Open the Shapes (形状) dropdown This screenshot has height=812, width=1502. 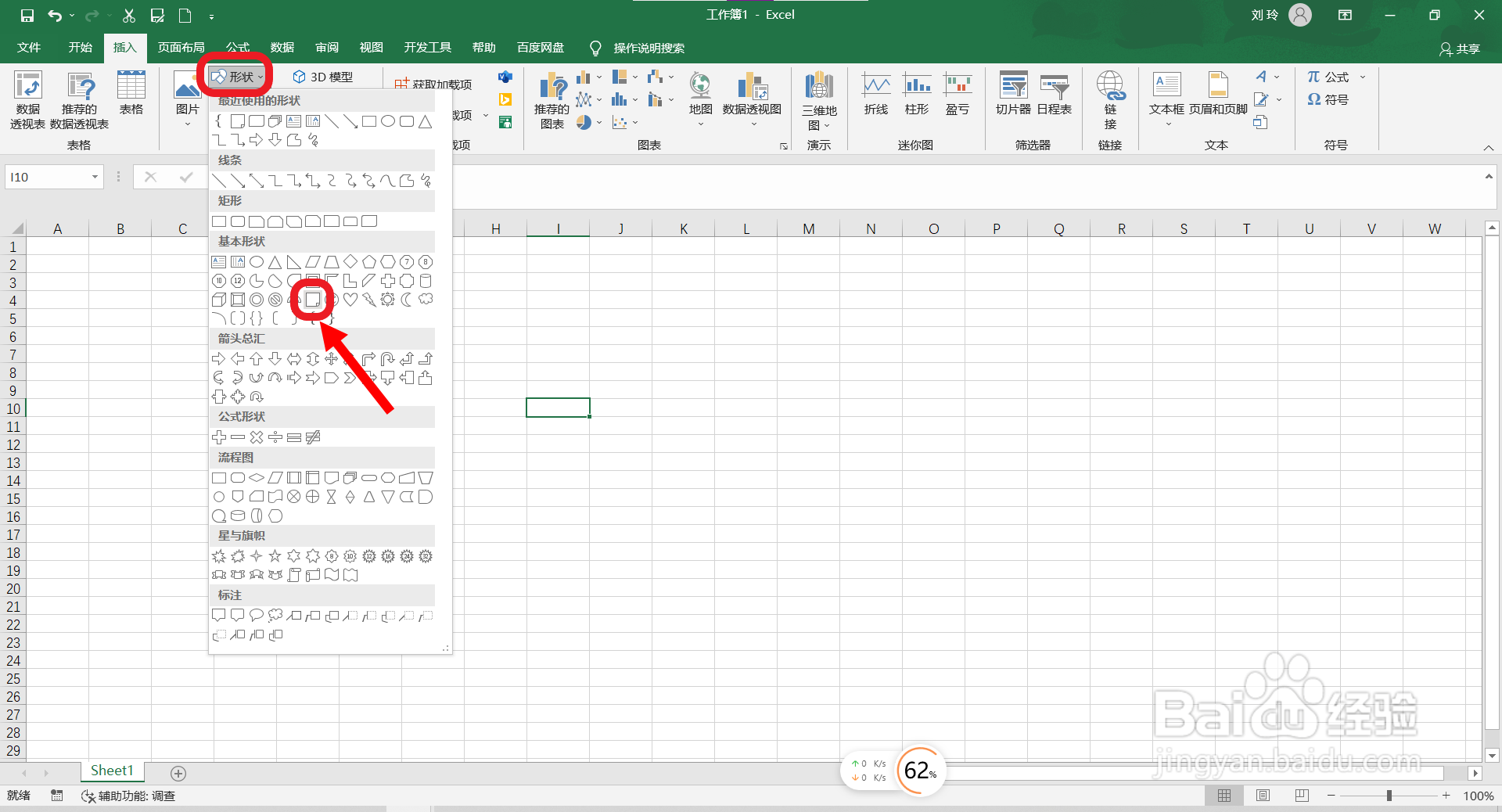(x=237, y=77)
